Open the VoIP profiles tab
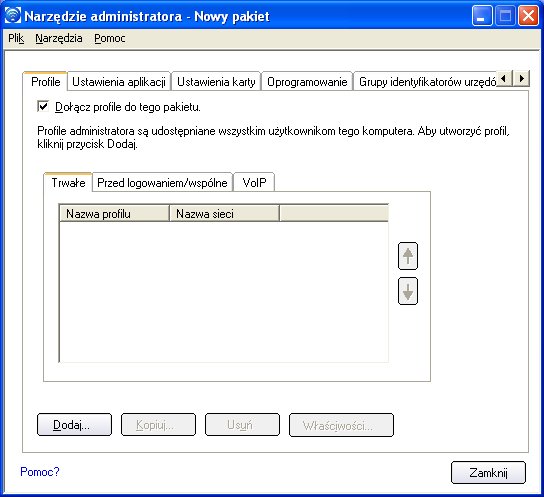 click(x=254, y=182)
